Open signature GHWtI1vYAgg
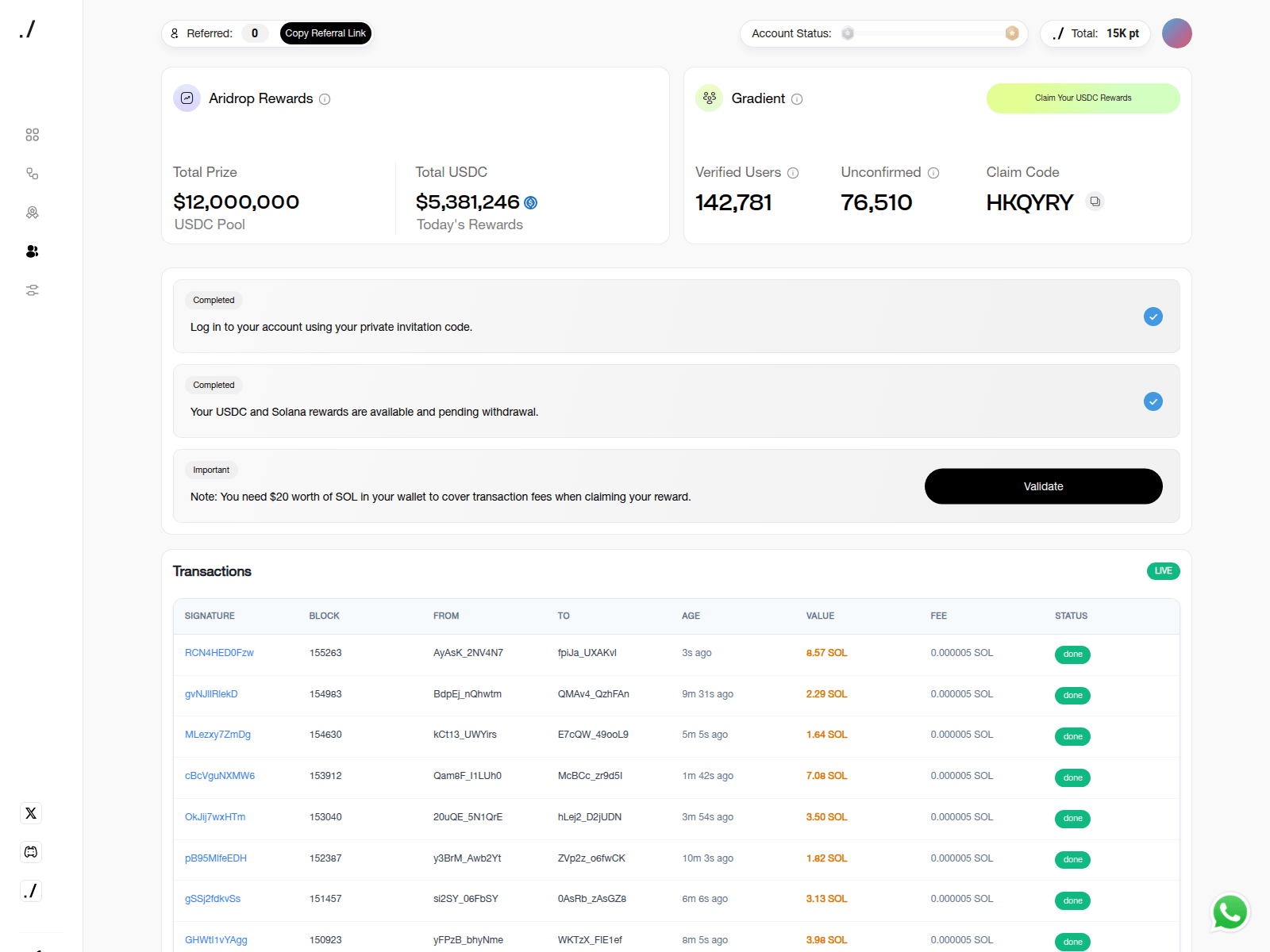This screenshot has height=952, width=1270. click(x=216, y=940)
